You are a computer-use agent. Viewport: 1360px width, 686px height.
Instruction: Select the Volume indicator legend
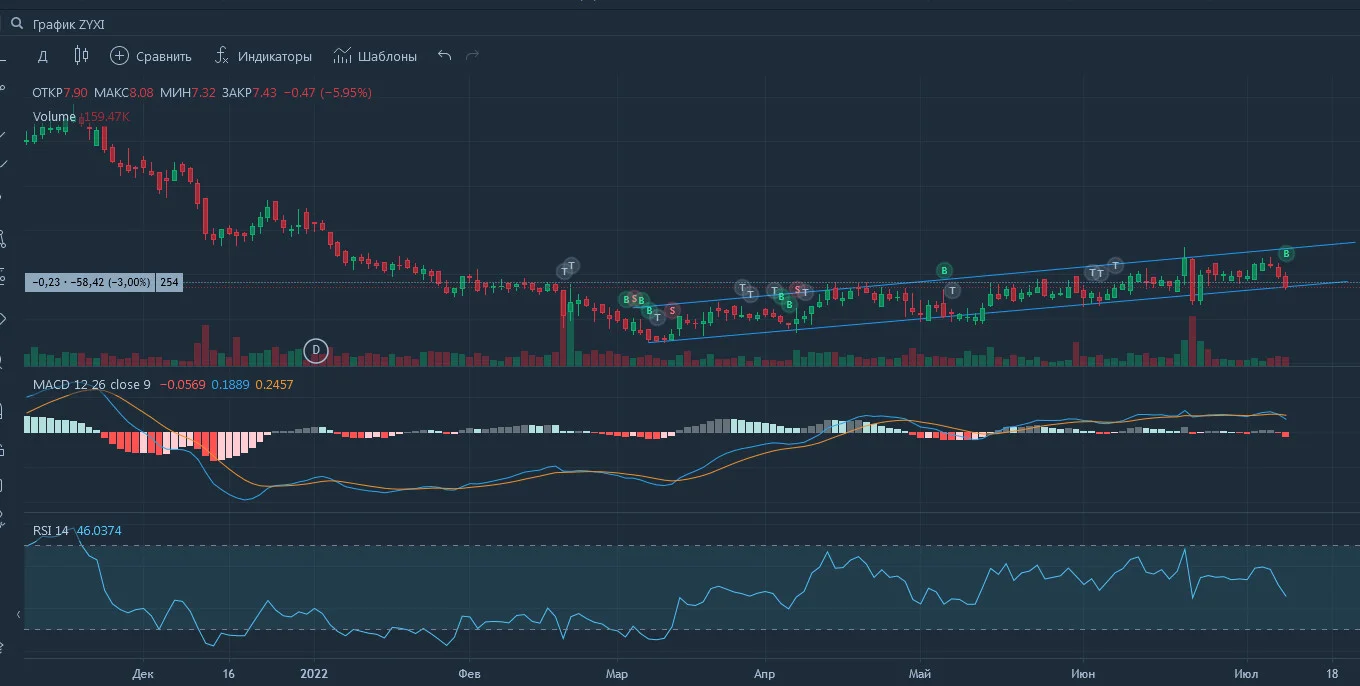click(54, 116)
